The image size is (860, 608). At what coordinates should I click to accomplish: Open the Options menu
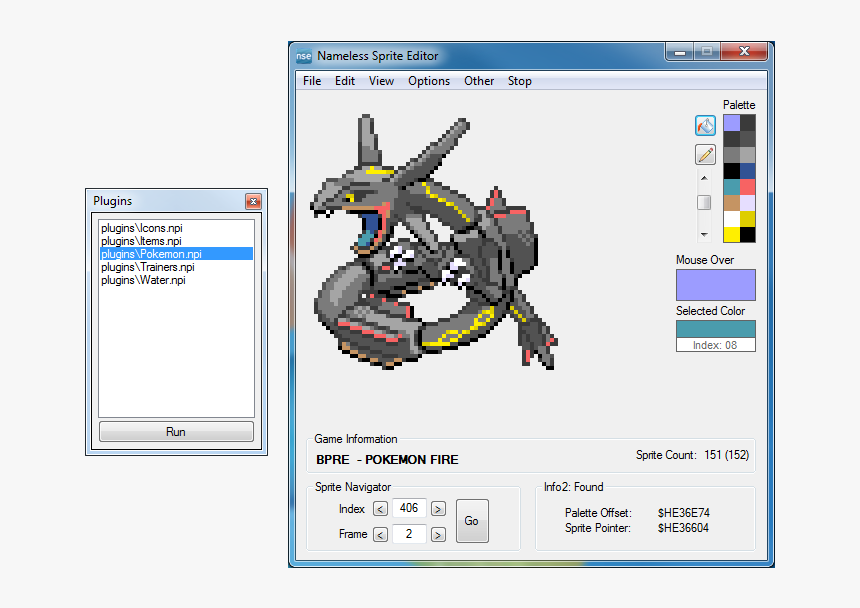coord(429,81)
